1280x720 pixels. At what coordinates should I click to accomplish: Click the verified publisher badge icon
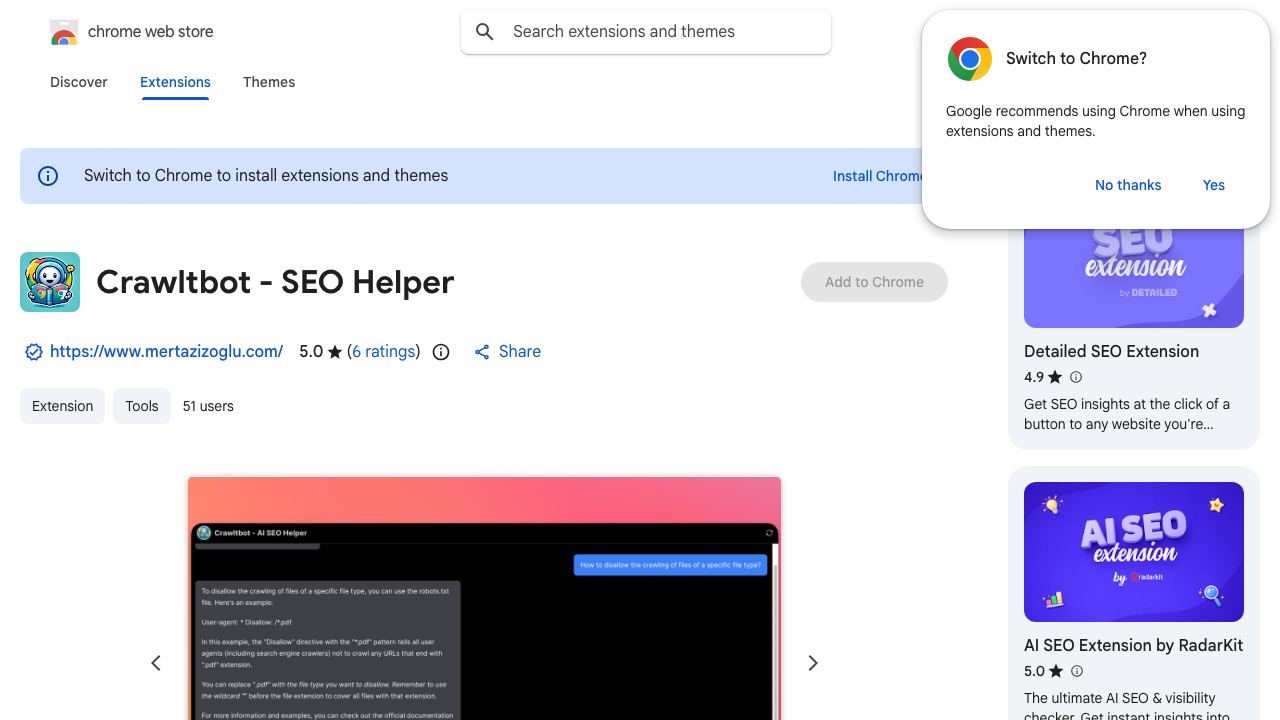[x=34, y=352]
